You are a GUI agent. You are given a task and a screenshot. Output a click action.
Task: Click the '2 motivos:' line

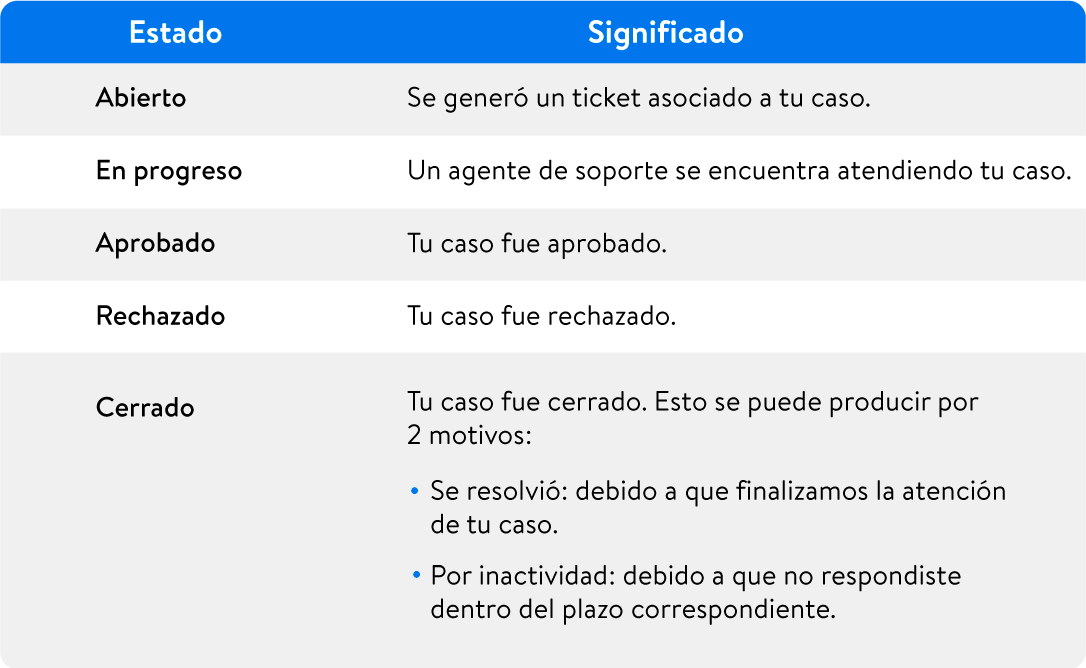(x=469, y=436)
